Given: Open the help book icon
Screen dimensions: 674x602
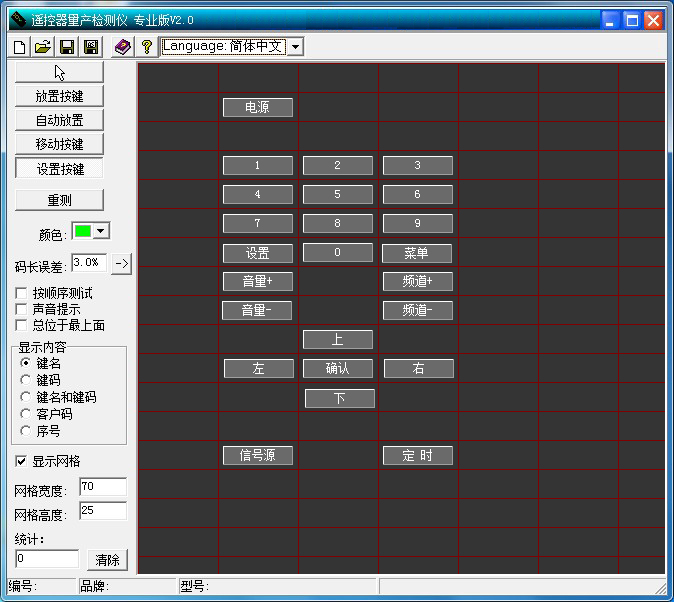Looking at the screenshot, I should [122, 47].
